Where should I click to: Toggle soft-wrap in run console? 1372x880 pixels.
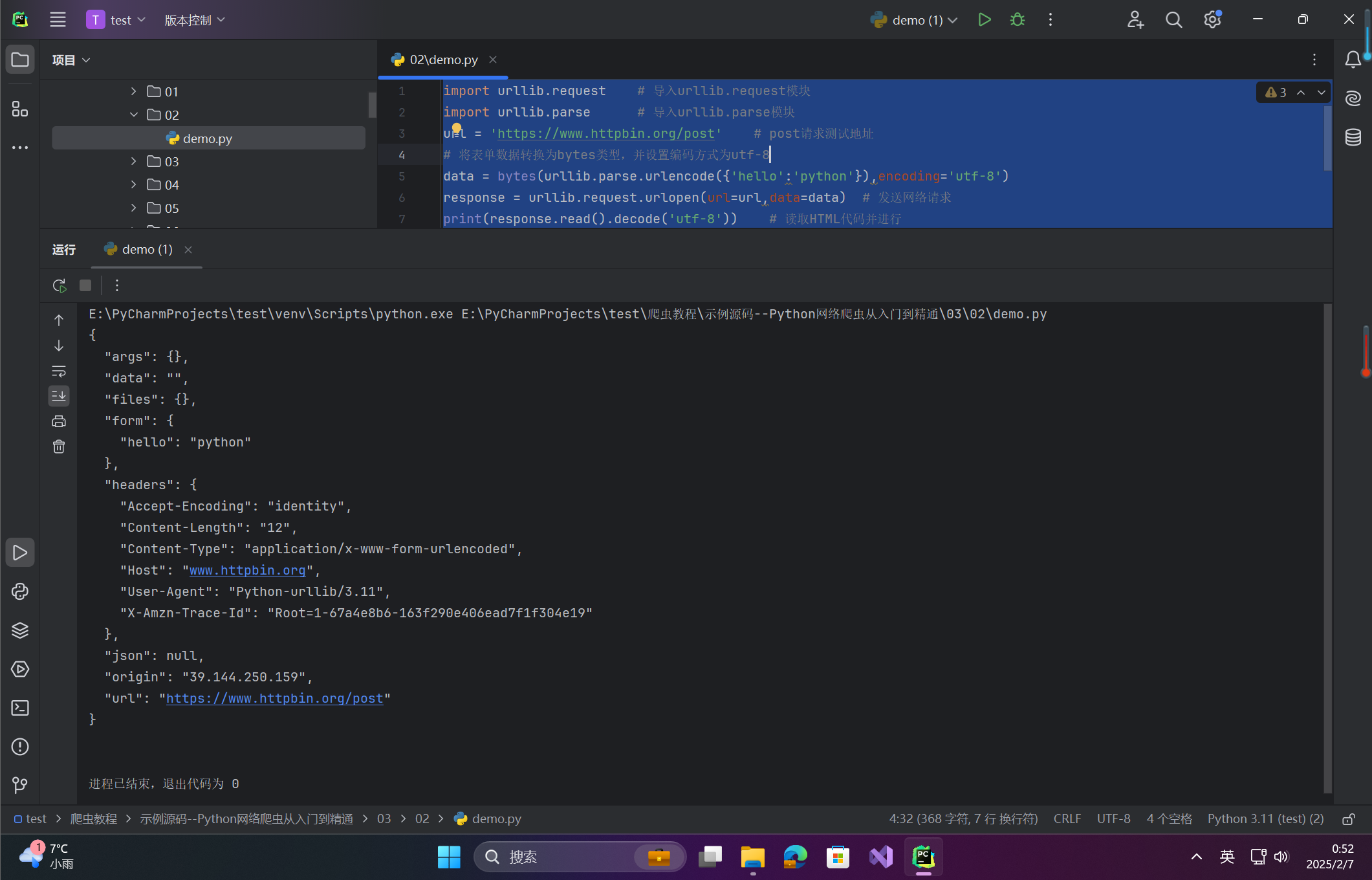coord(59,371)
